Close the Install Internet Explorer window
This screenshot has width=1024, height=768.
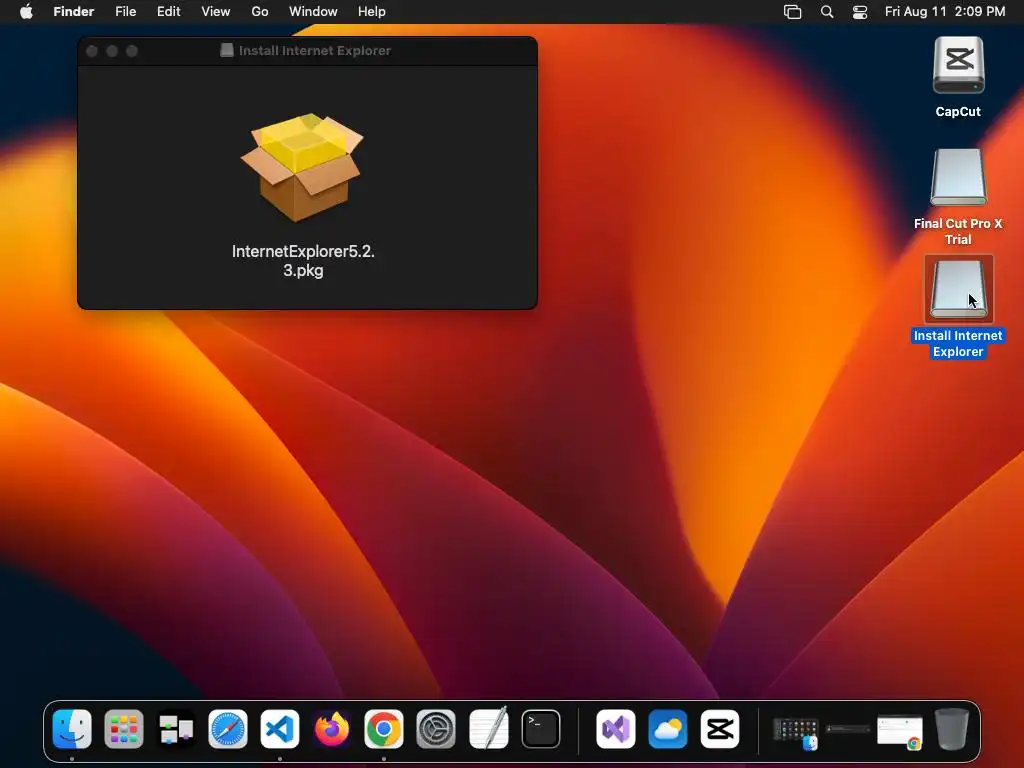(92, 51)
